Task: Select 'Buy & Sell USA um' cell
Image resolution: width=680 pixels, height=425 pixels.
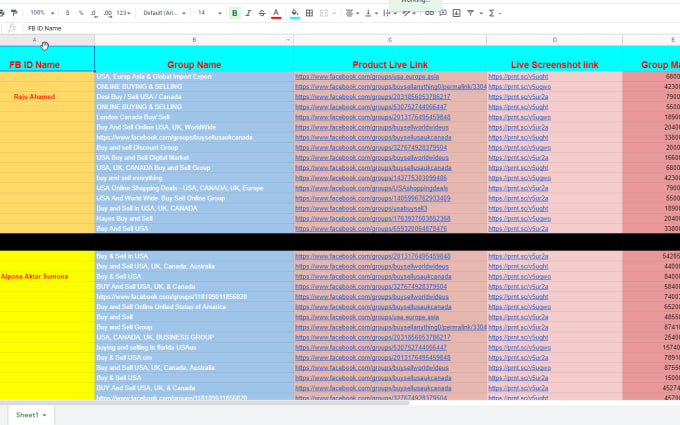Action: click(194, 358)
